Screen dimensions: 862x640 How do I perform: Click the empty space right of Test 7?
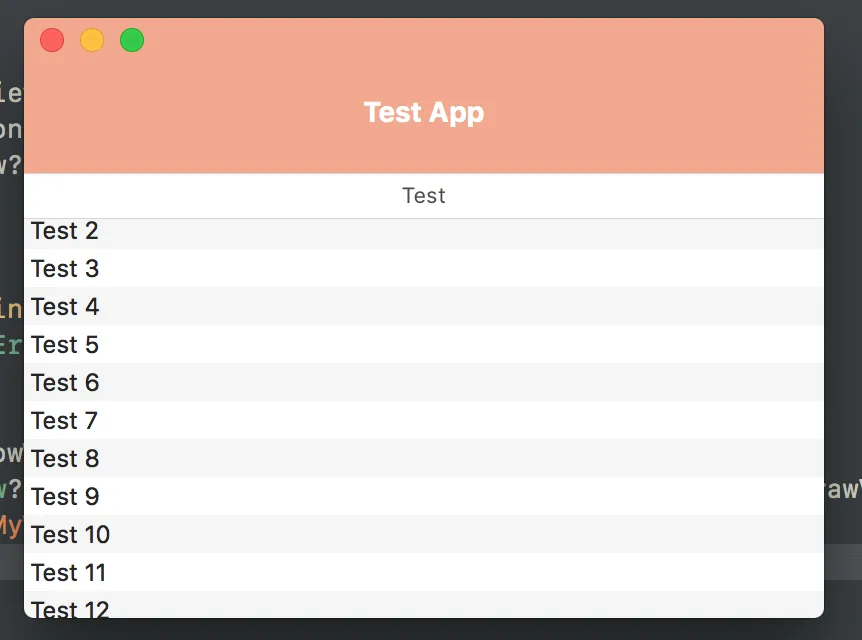[500, 421]
